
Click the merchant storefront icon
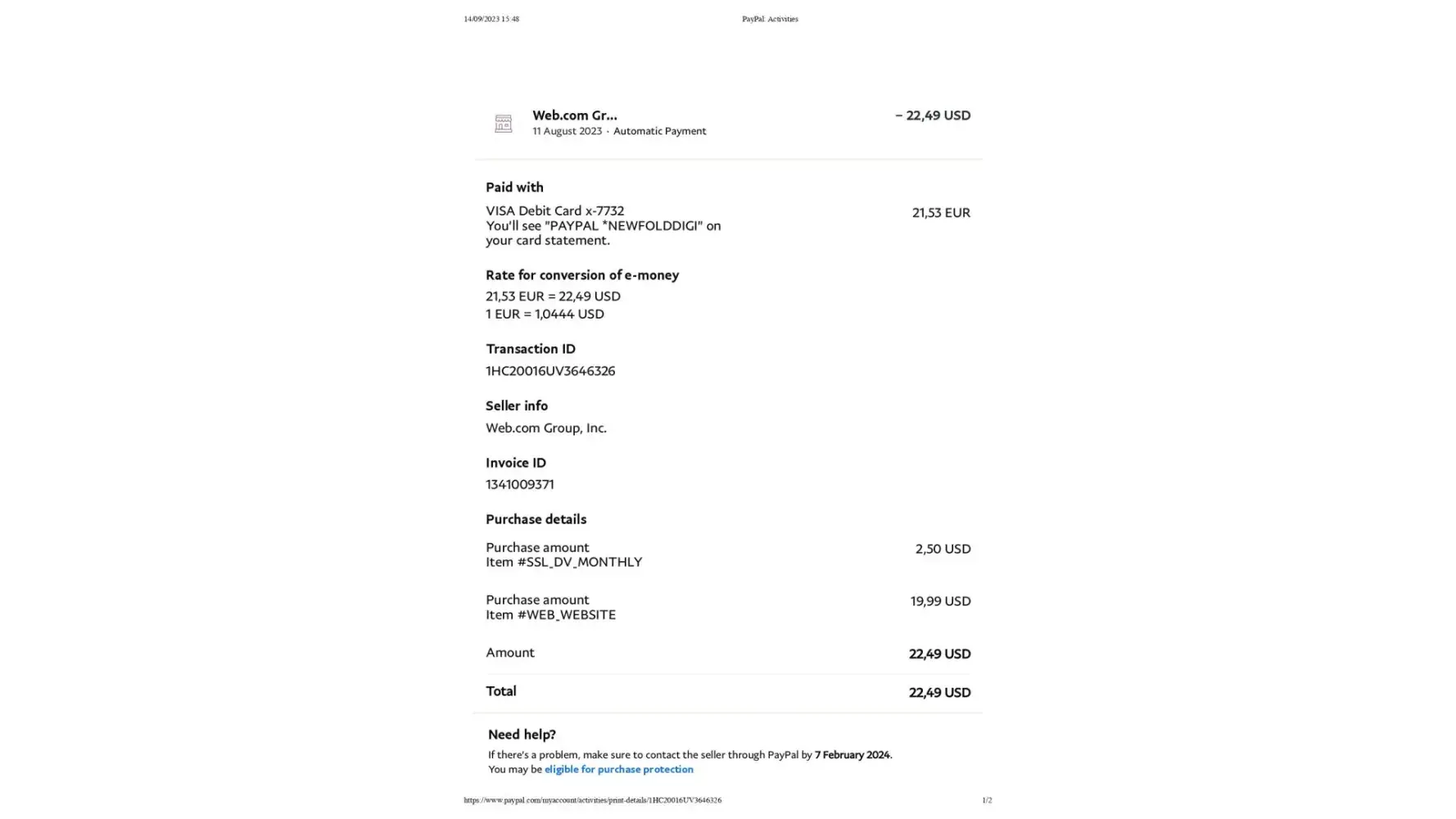pyautogui.click(x=503, y=123)
